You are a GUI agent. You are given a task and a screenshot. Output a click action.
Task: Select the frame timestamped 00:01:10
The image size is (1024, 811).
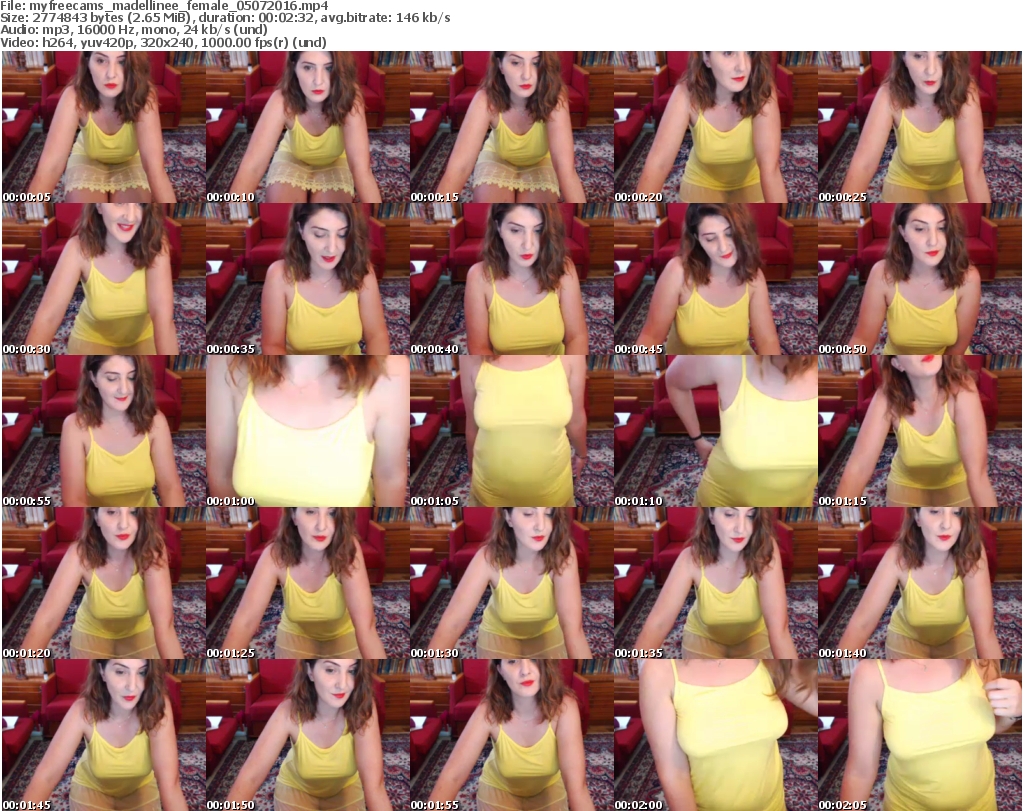[x=716, y=431]
